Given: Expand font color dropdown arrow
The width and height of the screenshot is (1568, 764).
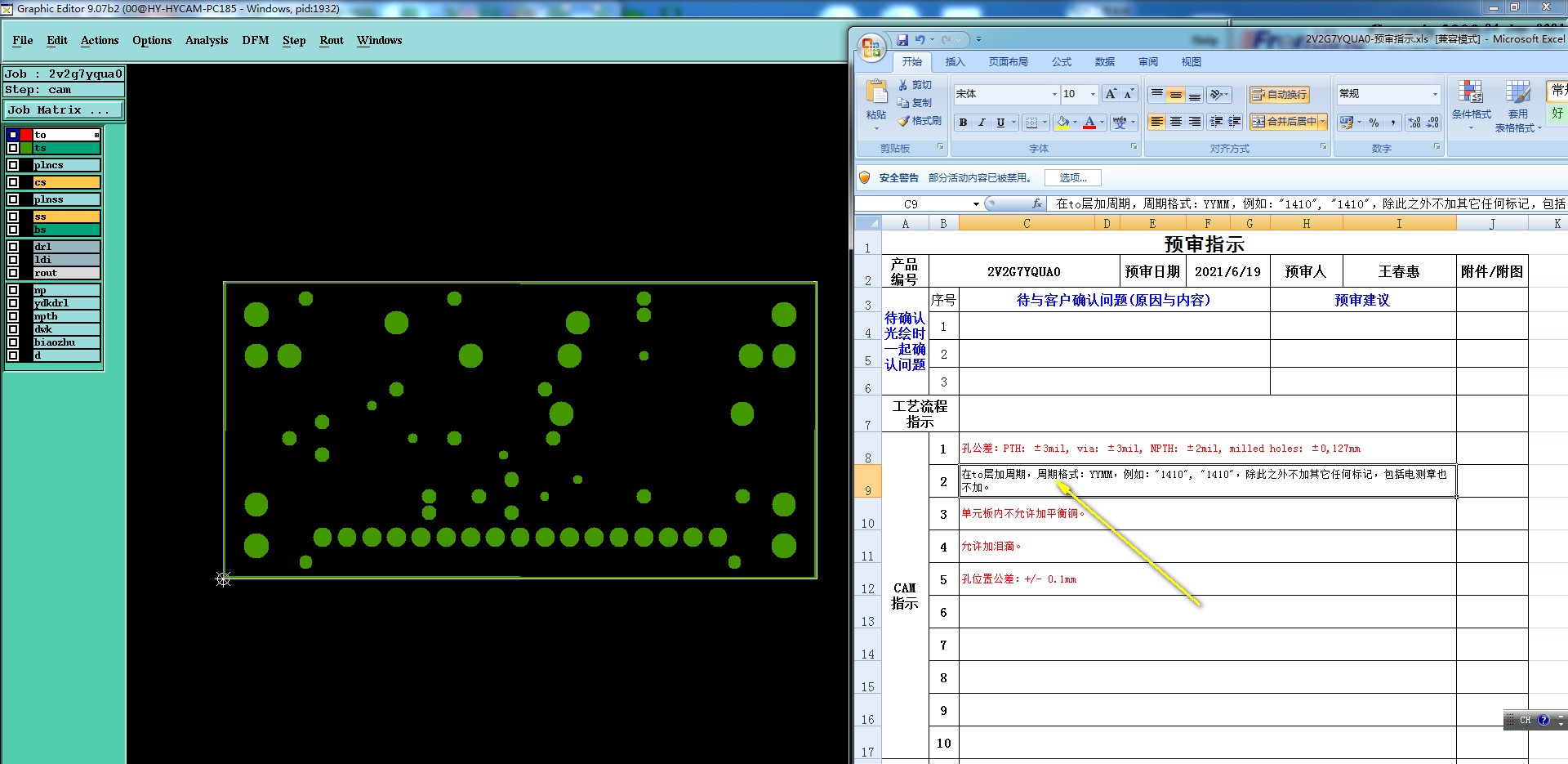Looking at the screenshot, I should click(x=1102, y=123).
